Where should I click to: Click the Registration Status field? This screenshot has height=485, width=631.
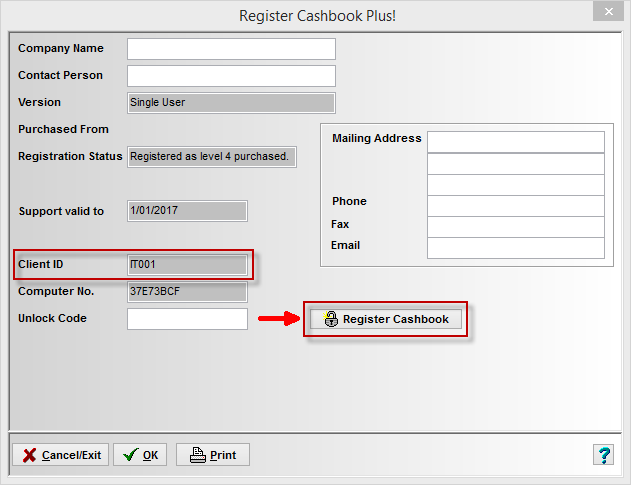[212, 157]
